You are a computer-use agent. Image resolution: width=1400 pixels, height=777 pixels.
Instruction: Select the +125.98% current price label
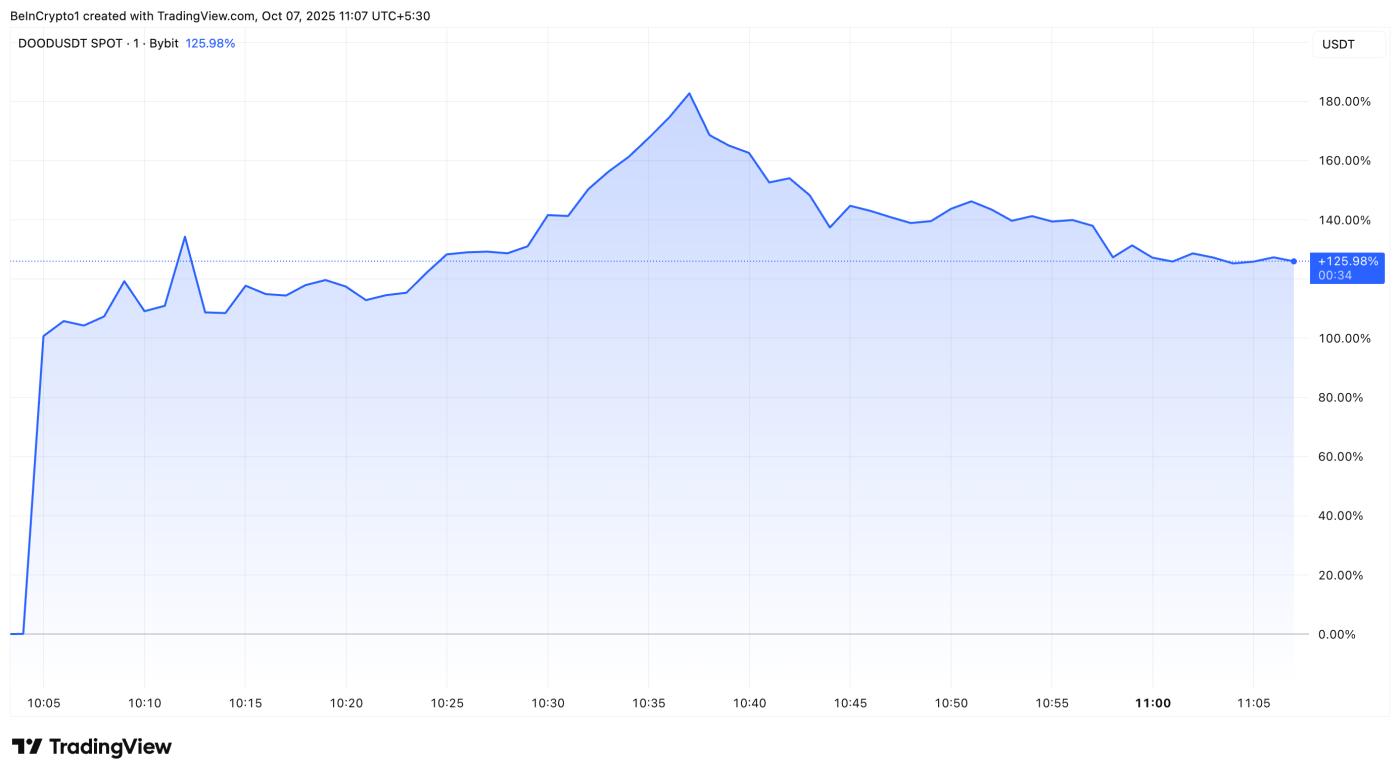pyautogui.click(x=1347, y=261)
